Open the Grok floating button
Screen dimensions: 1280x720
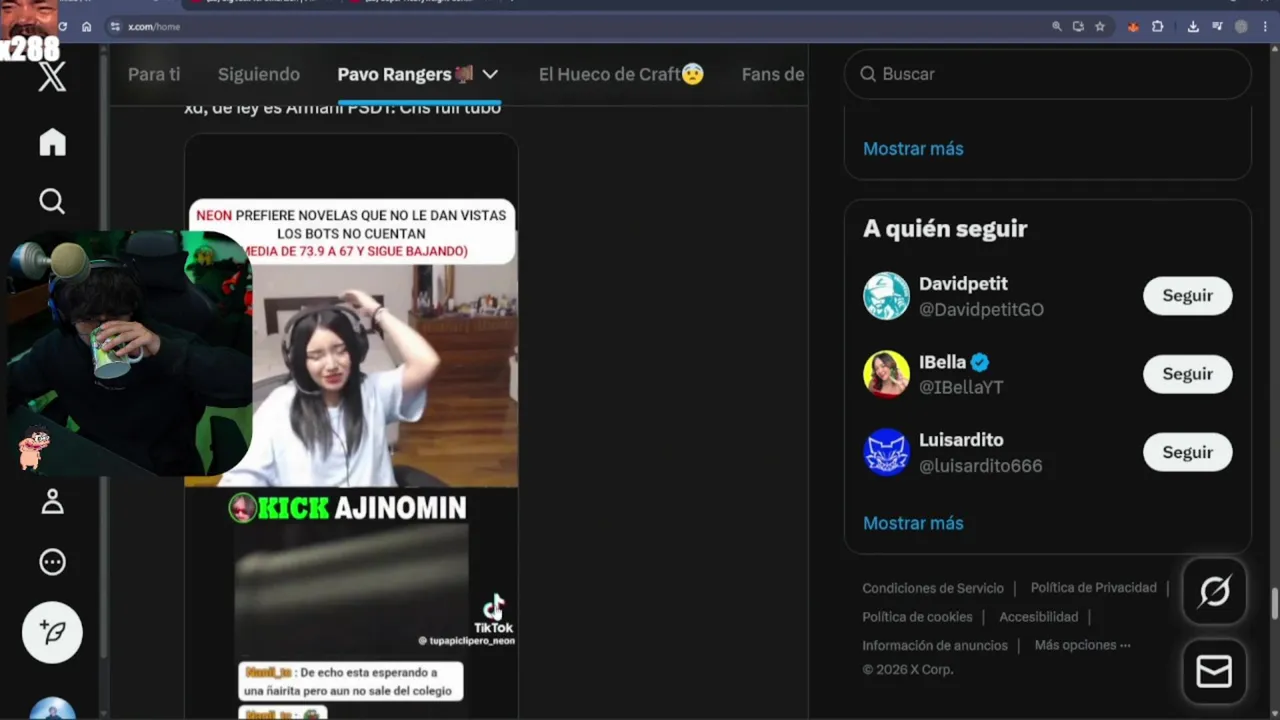(x=1214, y=592)
